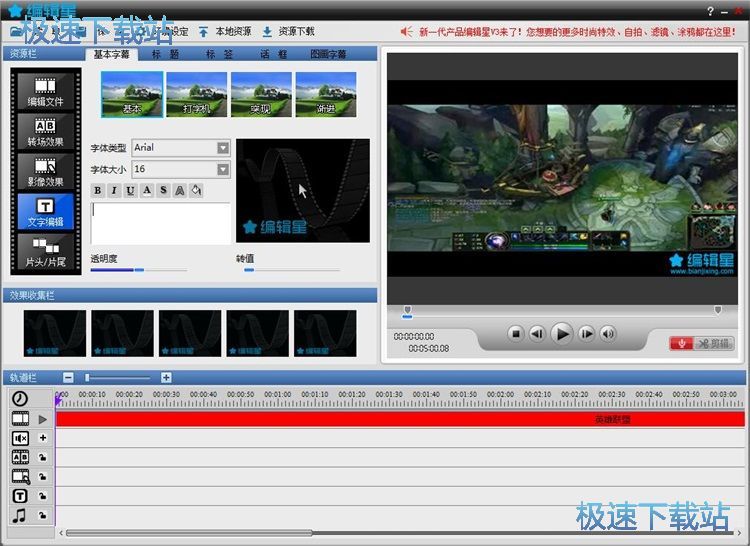Click the font color A icon
This screenshot has width=750, height=546.
click(x=147, y=190)
